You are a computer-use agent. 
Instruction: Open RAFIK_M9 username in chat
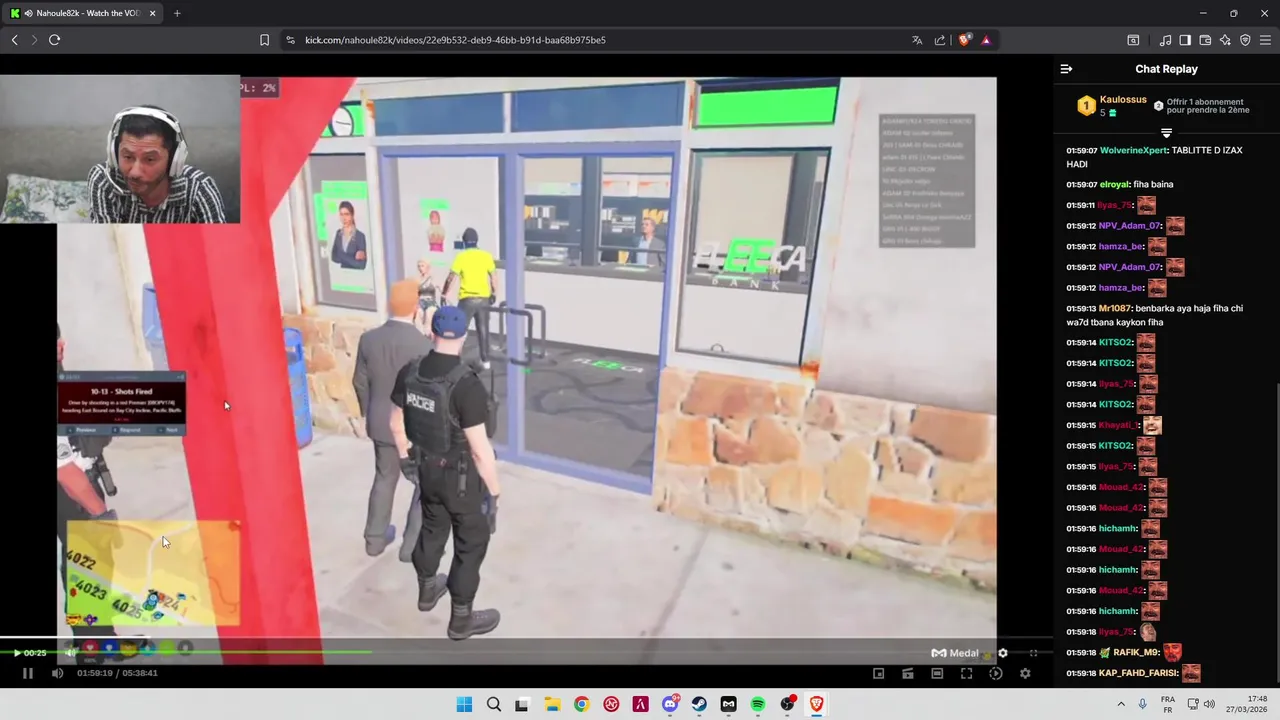point(1136,652)
